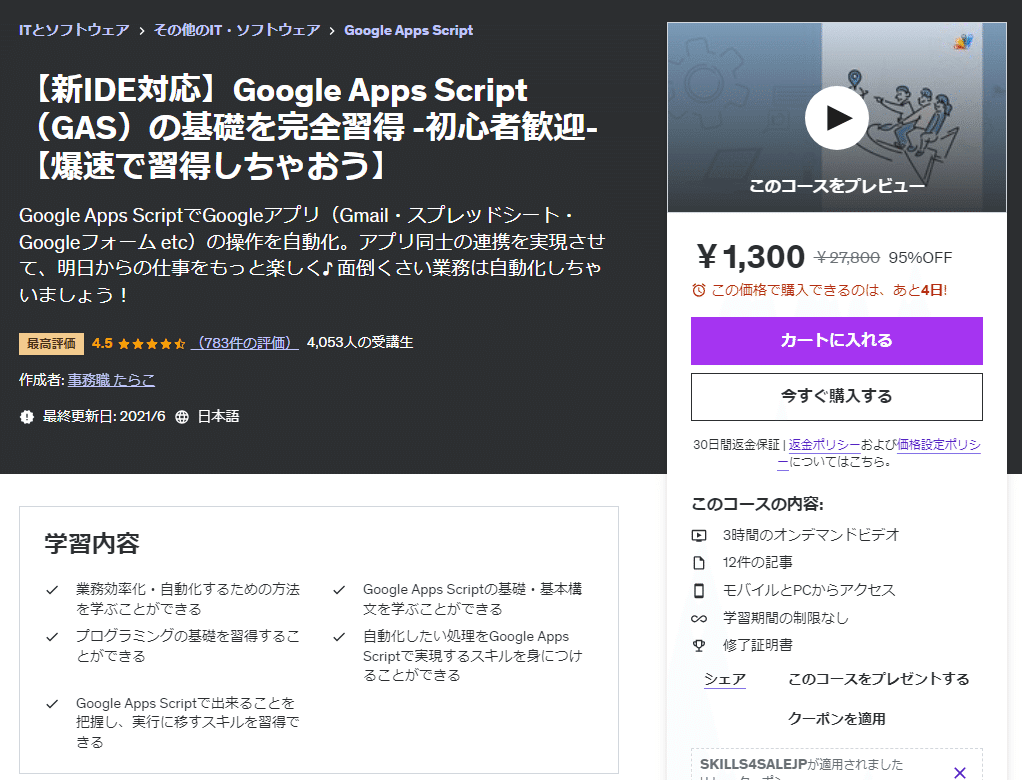Click the first breadcrumb chevron separator
1022x780 pixels.
[x=141, y=31]
